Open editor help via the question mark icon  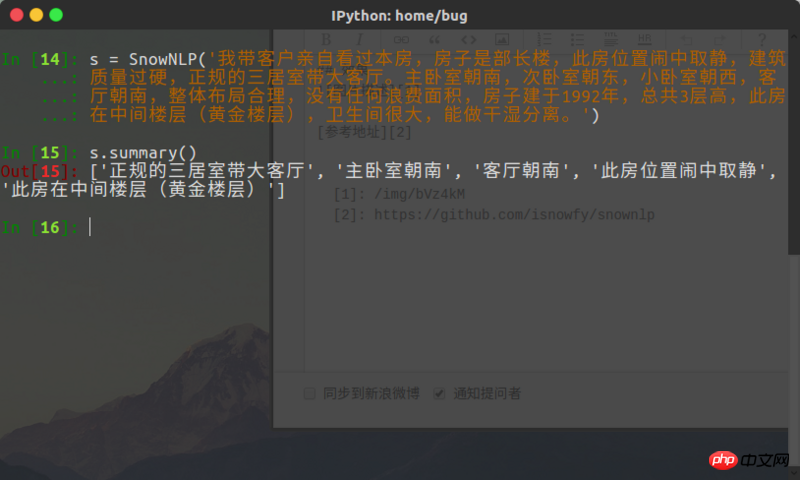coord(762,39)
